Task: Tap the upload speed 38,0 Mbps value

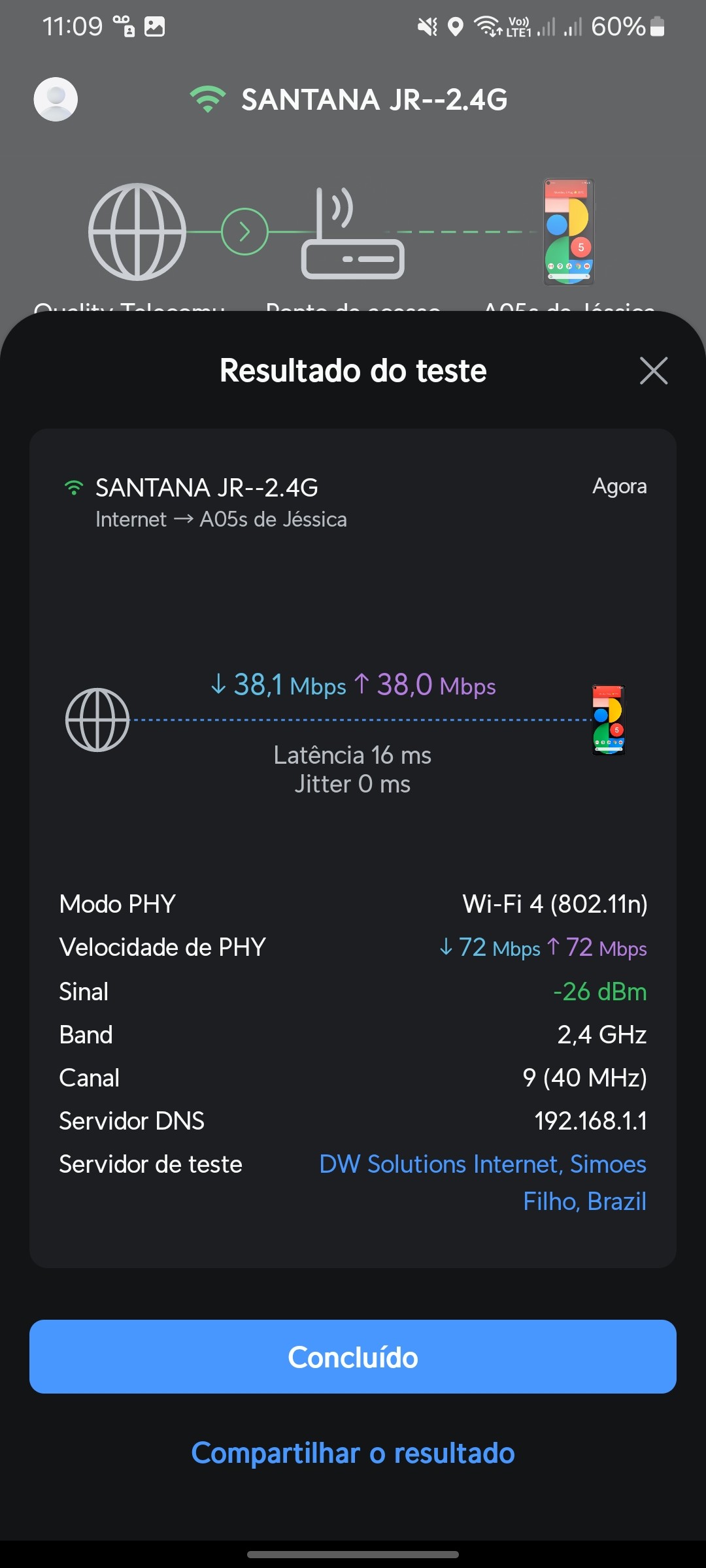Action: pos(425,685)
